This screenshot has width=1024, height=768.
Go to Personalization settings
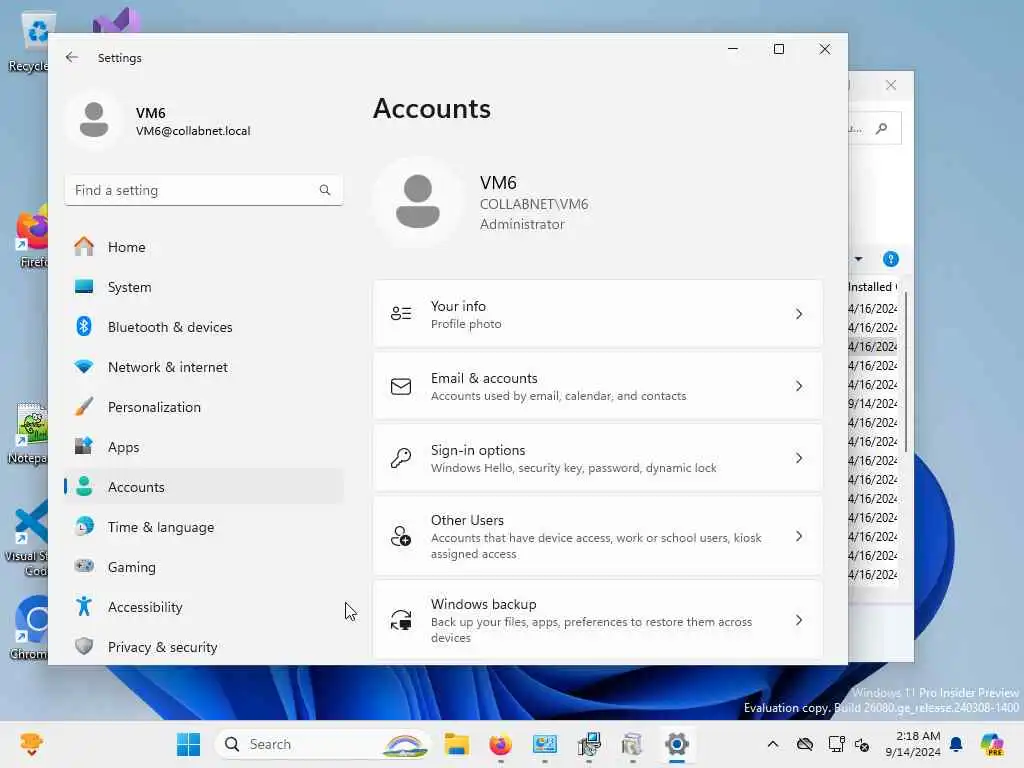tap(204, 407)
